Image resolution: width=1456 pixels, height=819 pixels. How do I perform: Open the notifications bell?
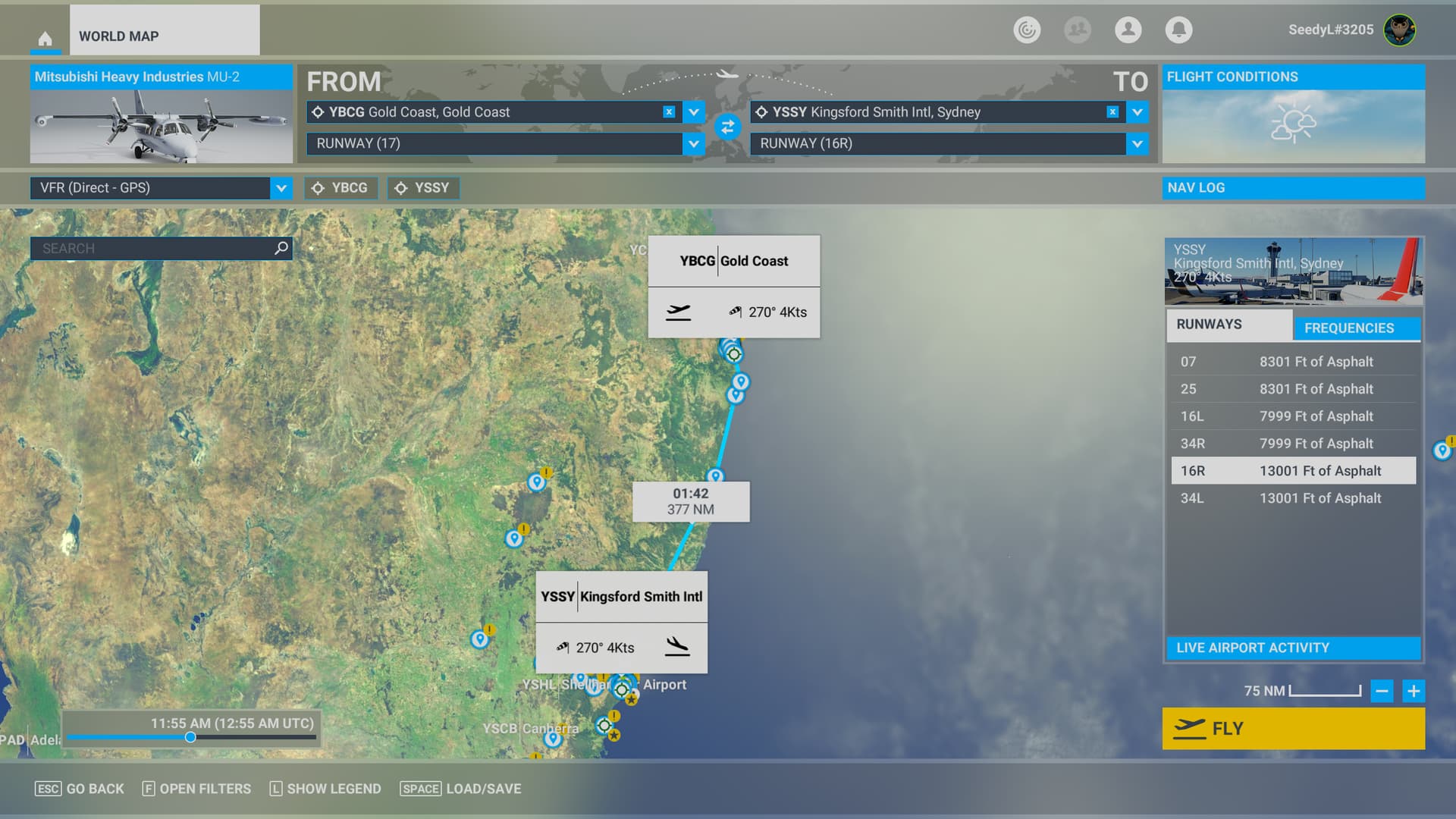click(1178, 30)
